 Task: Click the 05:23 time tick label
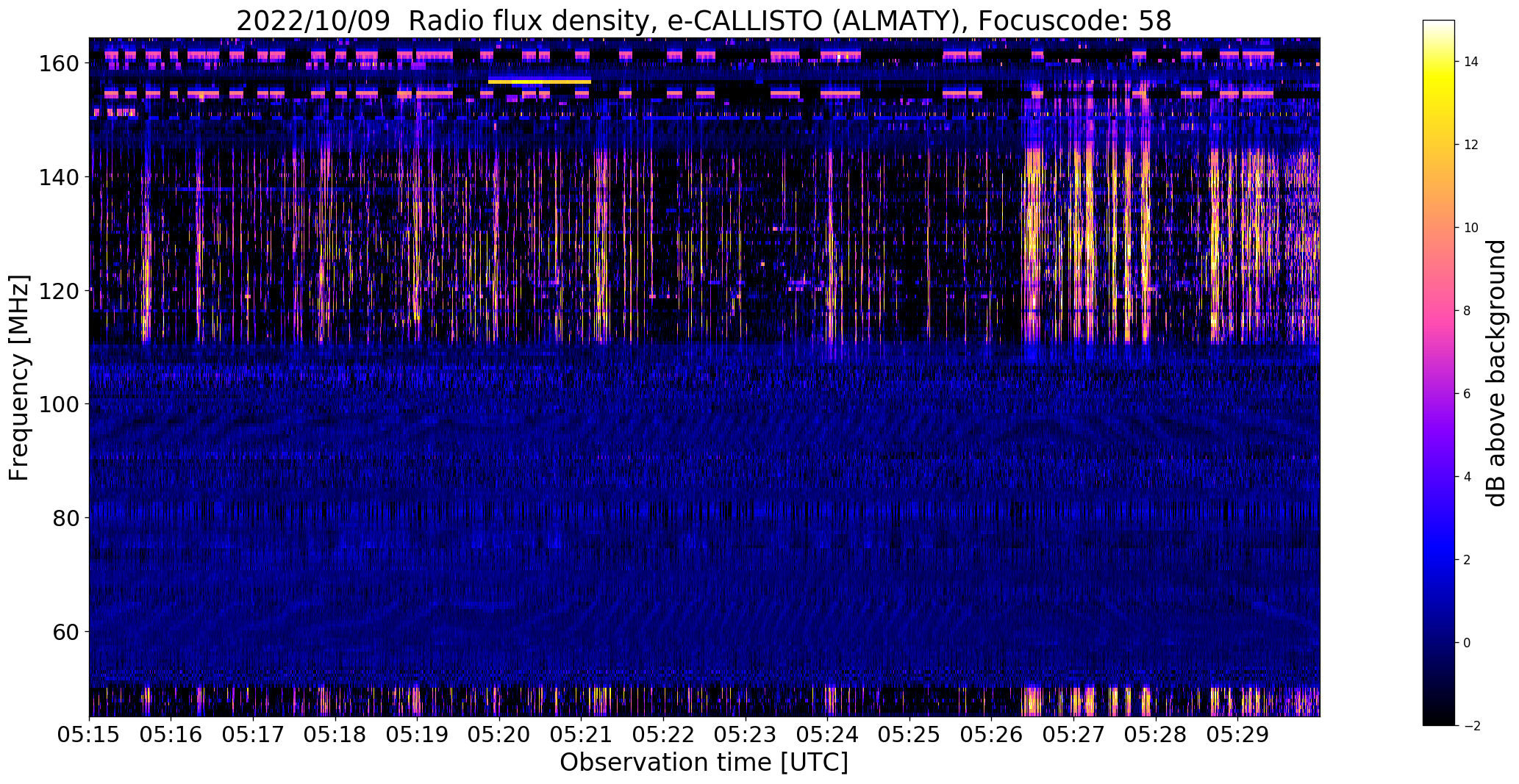point(746,735)
